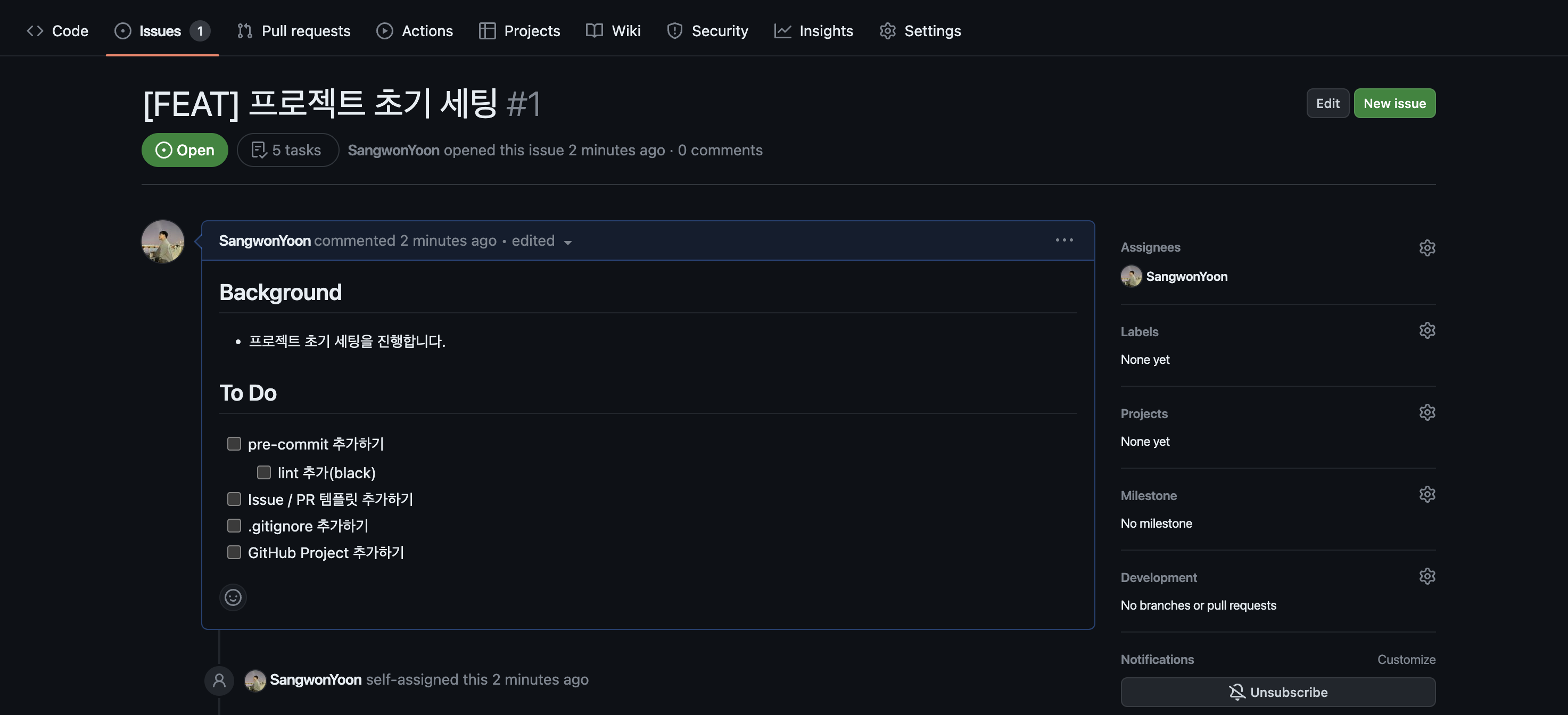Open SangwonYoon profile link in issue header

coord(393,149)
